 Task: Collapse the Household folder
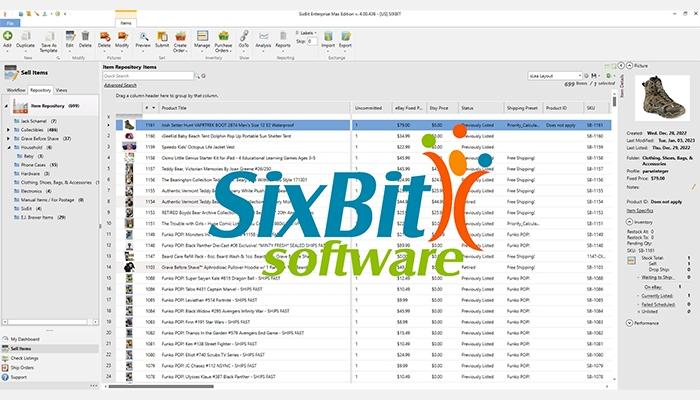coord(8,147)
